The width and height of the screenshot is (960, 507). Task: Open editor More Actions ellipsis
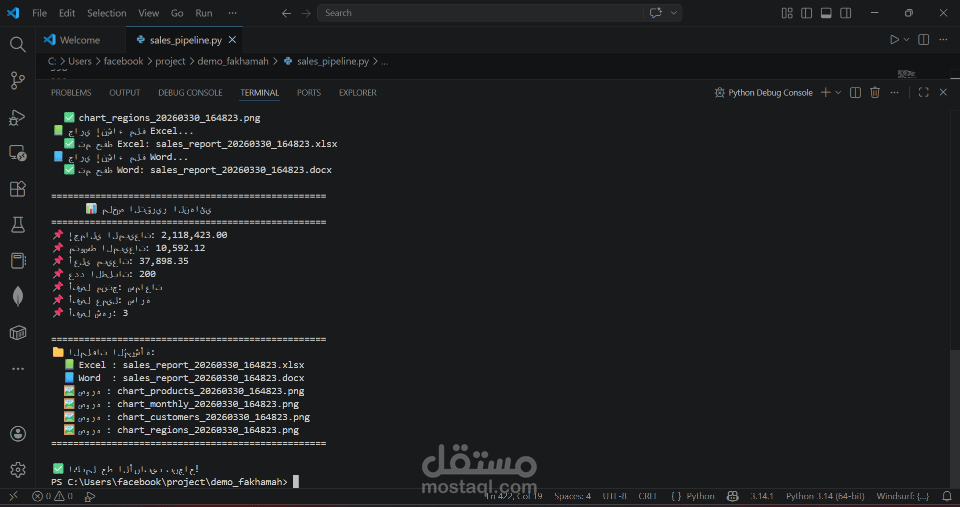[943, 40]
